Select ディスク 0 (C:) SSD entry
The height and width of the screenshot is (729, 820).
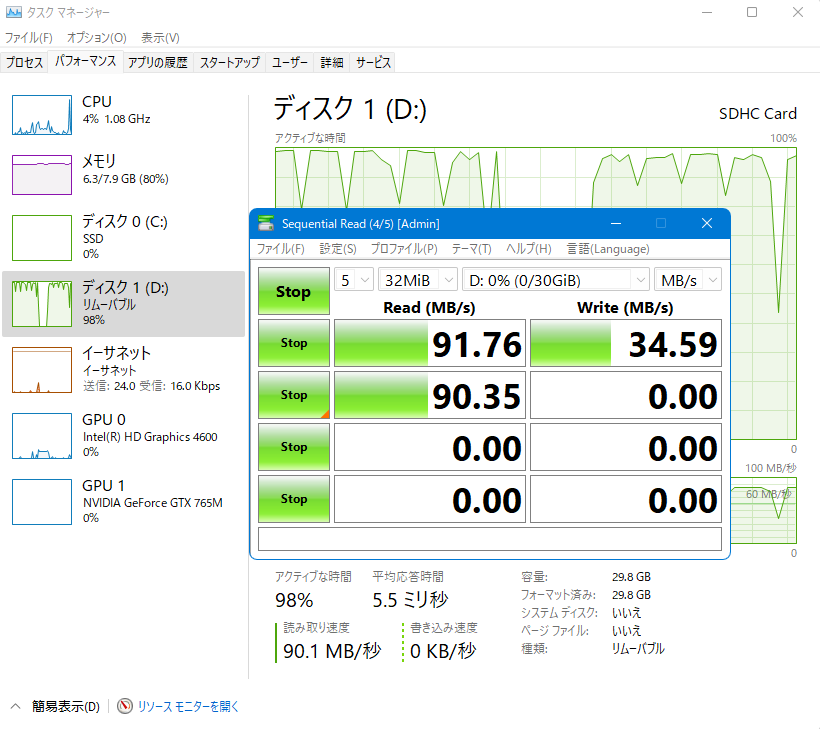coord(123,237)
